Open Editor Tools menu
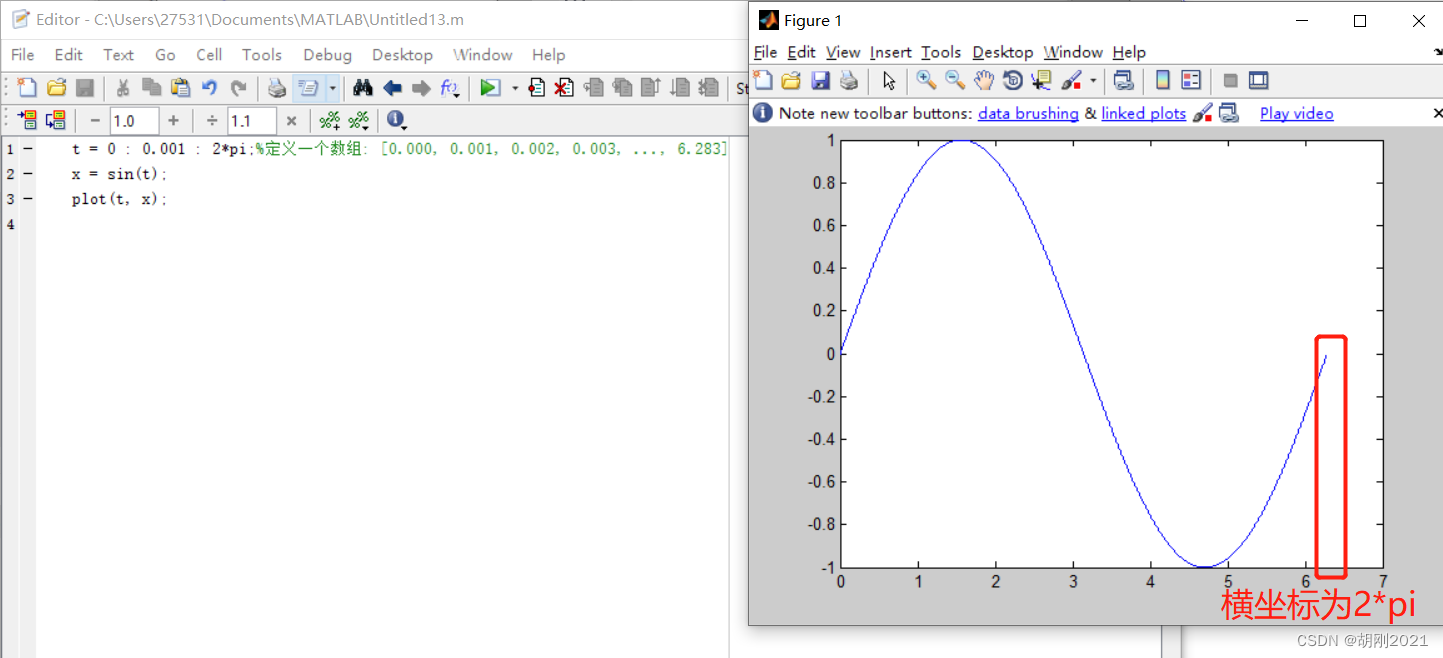This screenshot has width=1443, height=658. [x=262, y=55]
